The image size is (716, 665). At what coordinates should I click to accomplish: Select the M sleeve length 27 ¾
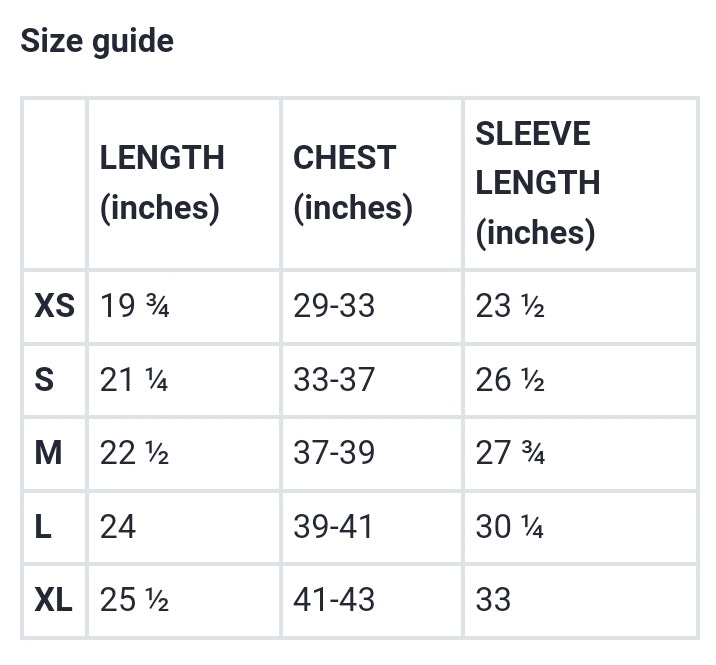(x=510, y=453)
